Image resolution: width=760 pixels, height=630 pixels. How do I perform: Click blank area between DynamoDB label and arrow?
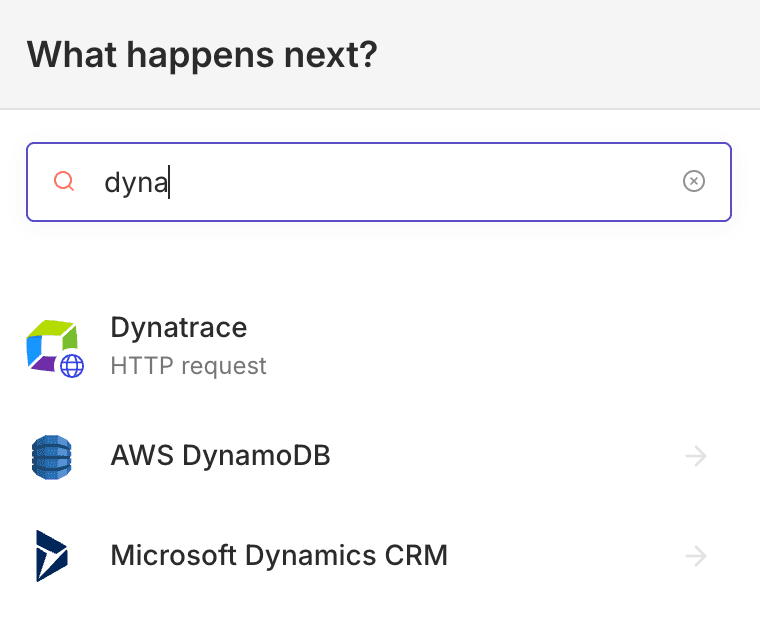pyautogui.click(x=500, y=457)
